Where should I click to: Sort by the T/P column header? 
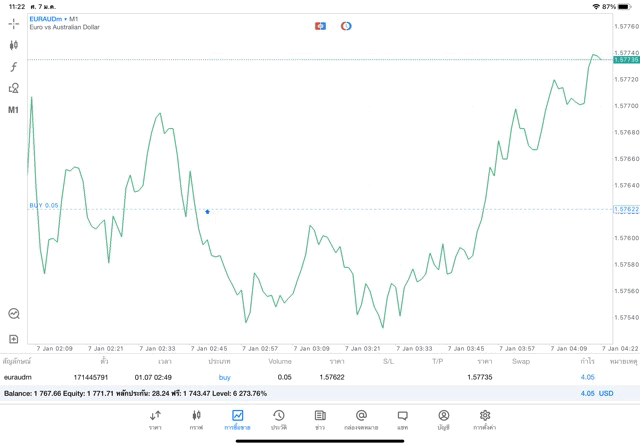[438, 361]
